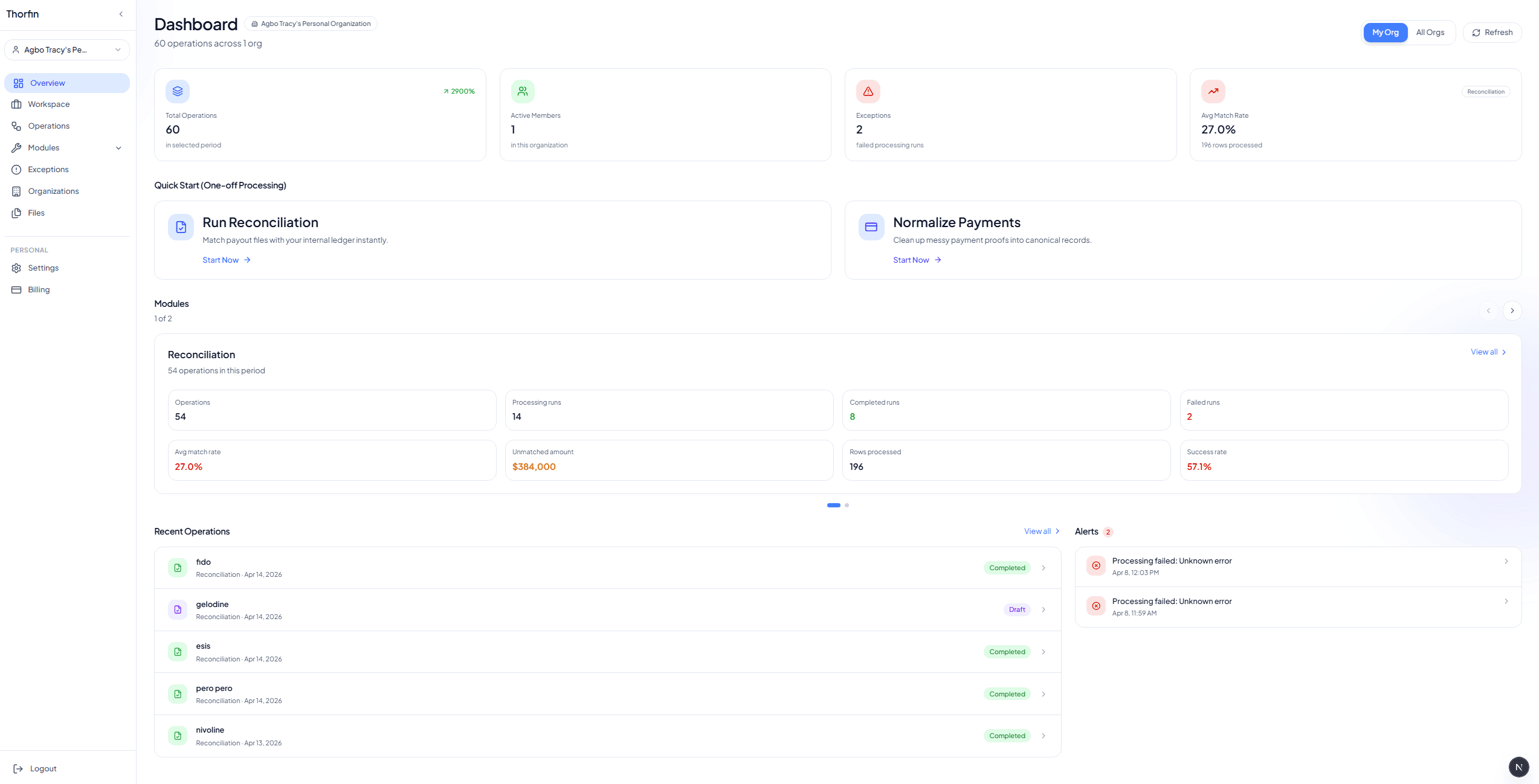
Task: Collapse the Thorfin sidebar with the chevron
Action: click(x=121, y=14)
